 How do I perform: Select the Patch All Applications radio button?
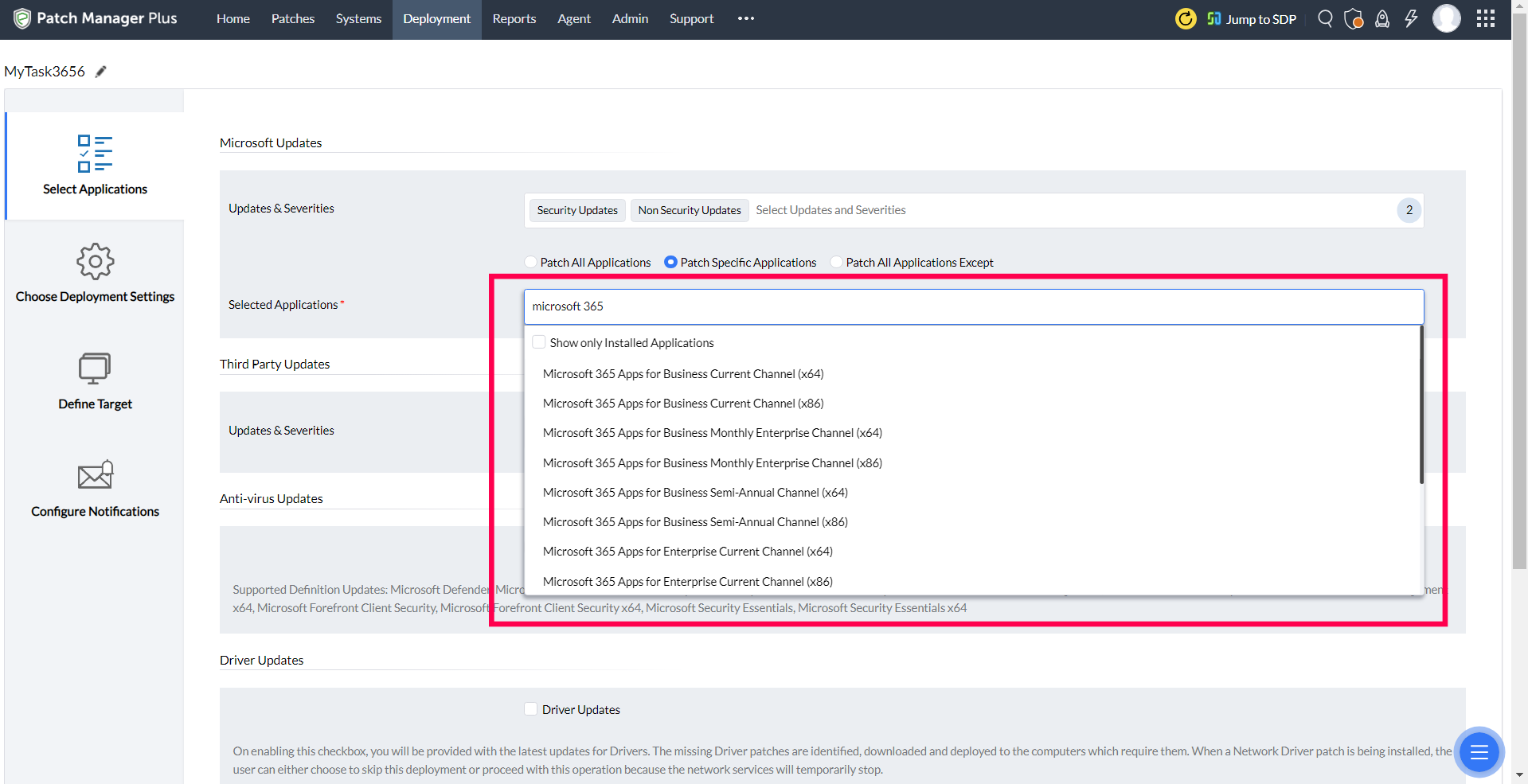click(531, 262)
